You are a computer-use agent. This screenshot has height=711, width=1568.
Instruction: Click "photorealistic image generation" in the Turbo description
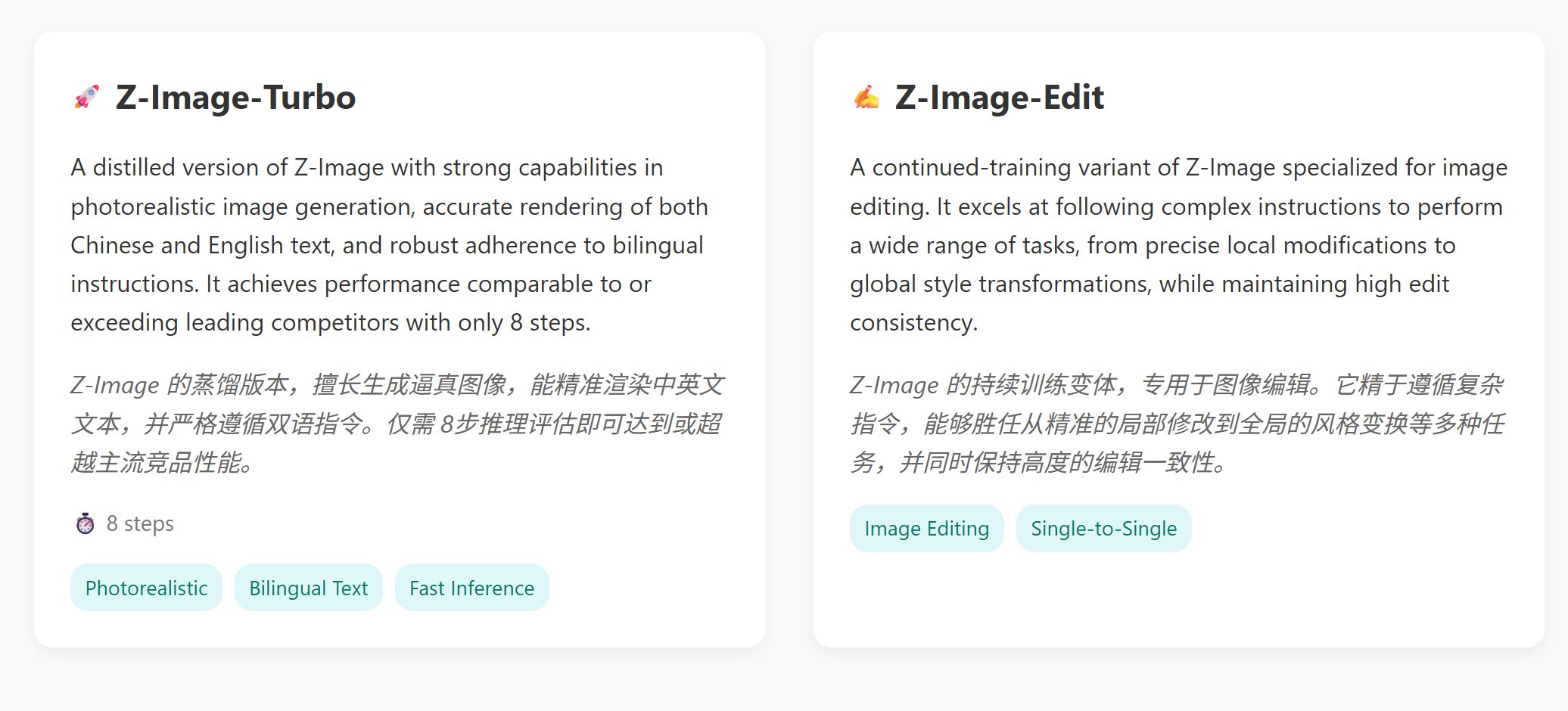[x=243, y=206]
